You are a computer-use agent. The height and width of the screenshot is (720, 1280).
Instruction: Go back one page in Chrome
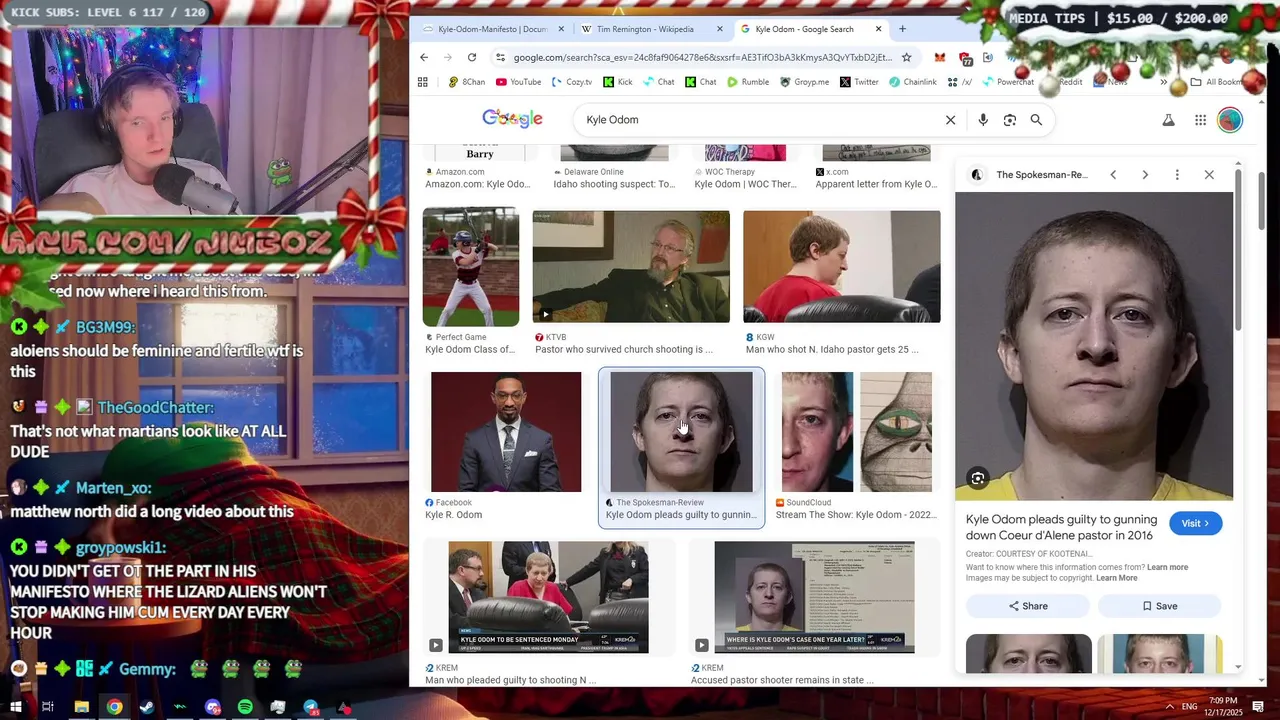pyautogui.click(x=424, y=57)
